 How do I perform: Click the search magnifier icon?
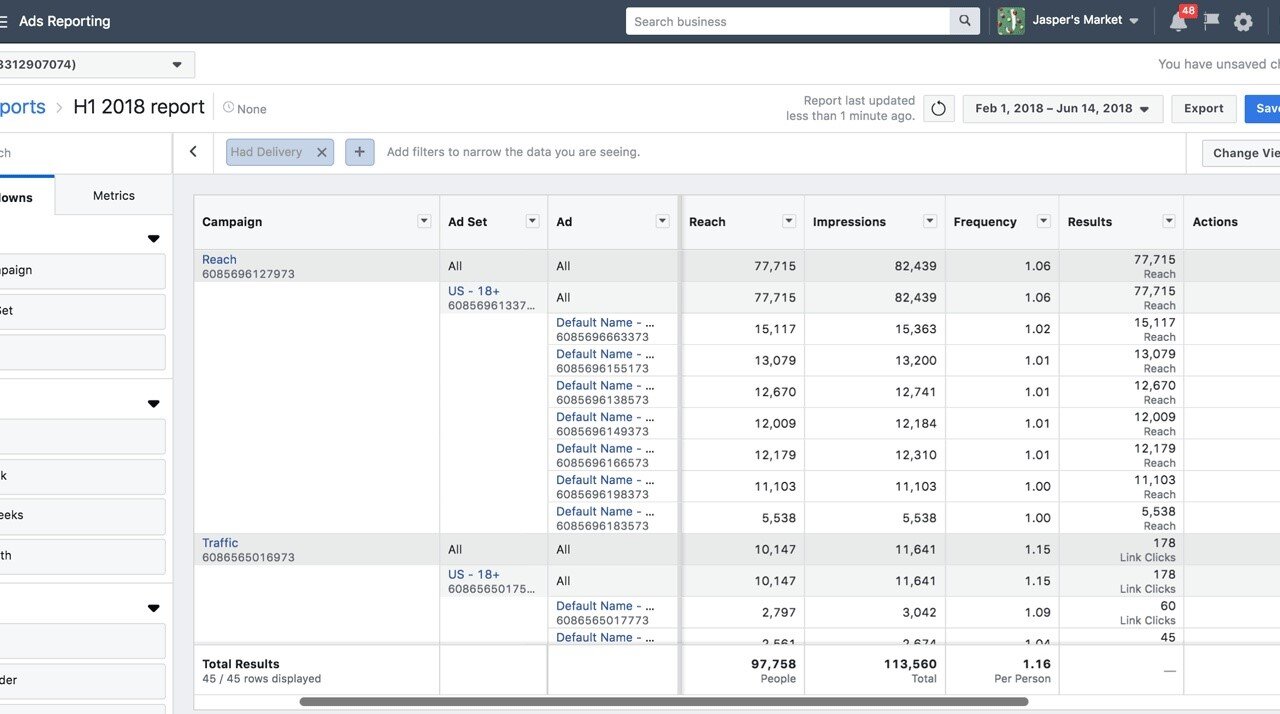tap(964, 21)
